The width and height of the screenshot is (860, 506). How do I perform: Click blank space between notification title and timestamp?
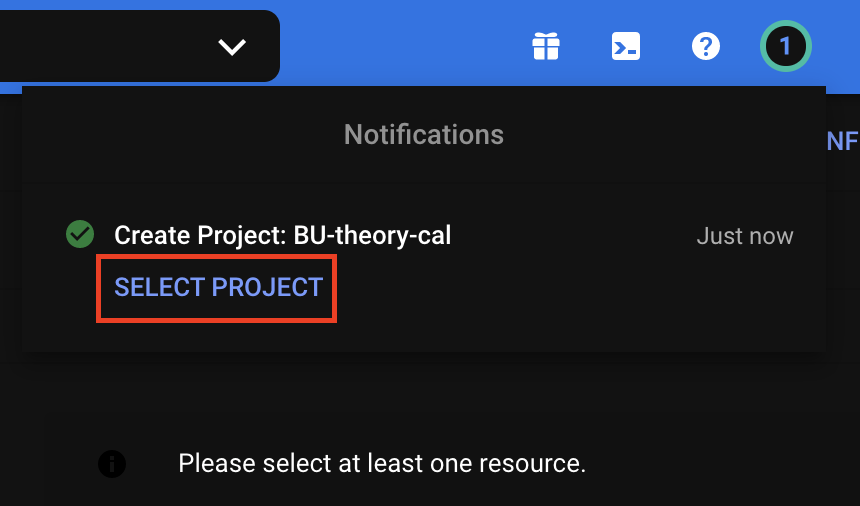click(x=573, y=236)
